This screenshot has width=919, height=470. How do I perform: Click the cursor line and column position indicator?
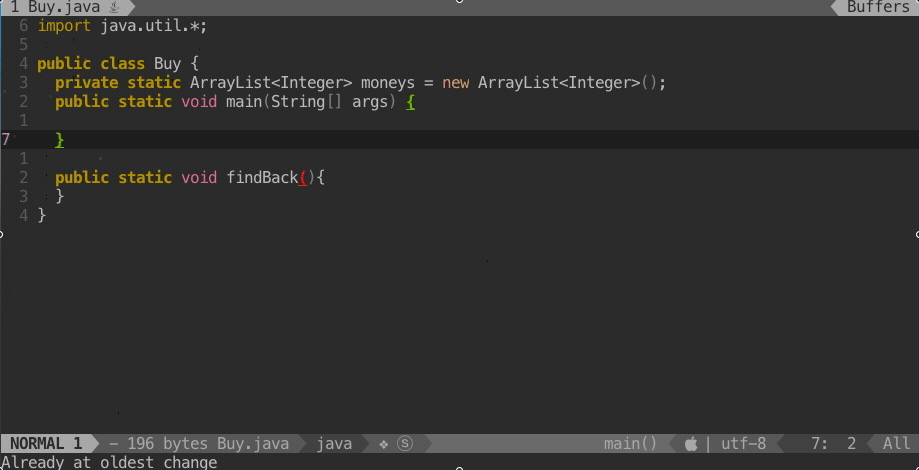coord(834,443)
